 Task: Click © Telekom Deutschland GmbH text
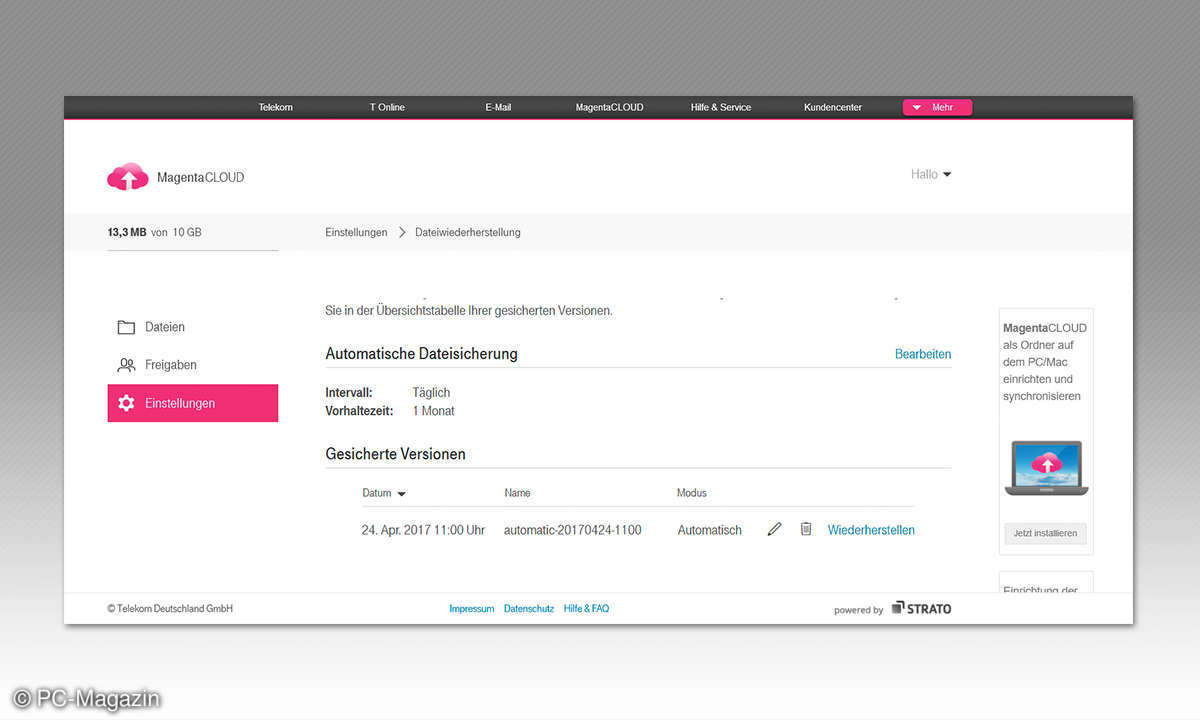[170, 608]
